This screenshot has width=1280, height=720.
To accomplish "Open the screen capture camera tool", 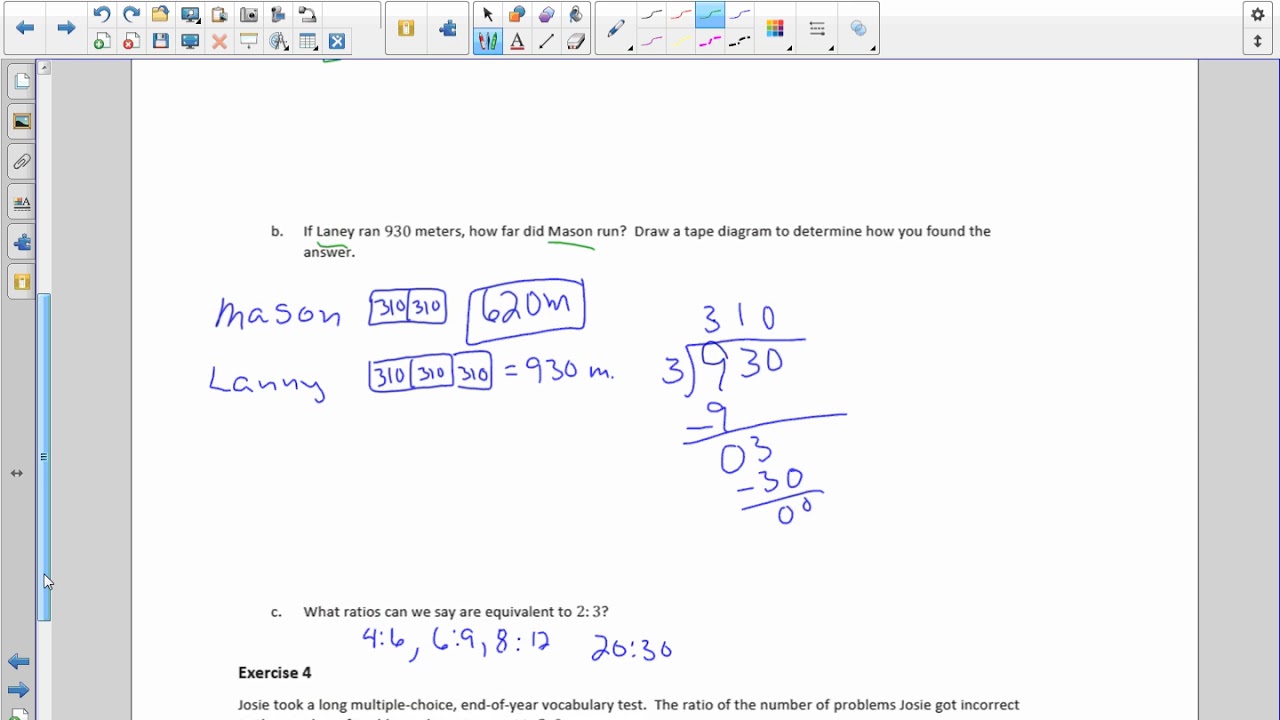I will tap(249, 14).
